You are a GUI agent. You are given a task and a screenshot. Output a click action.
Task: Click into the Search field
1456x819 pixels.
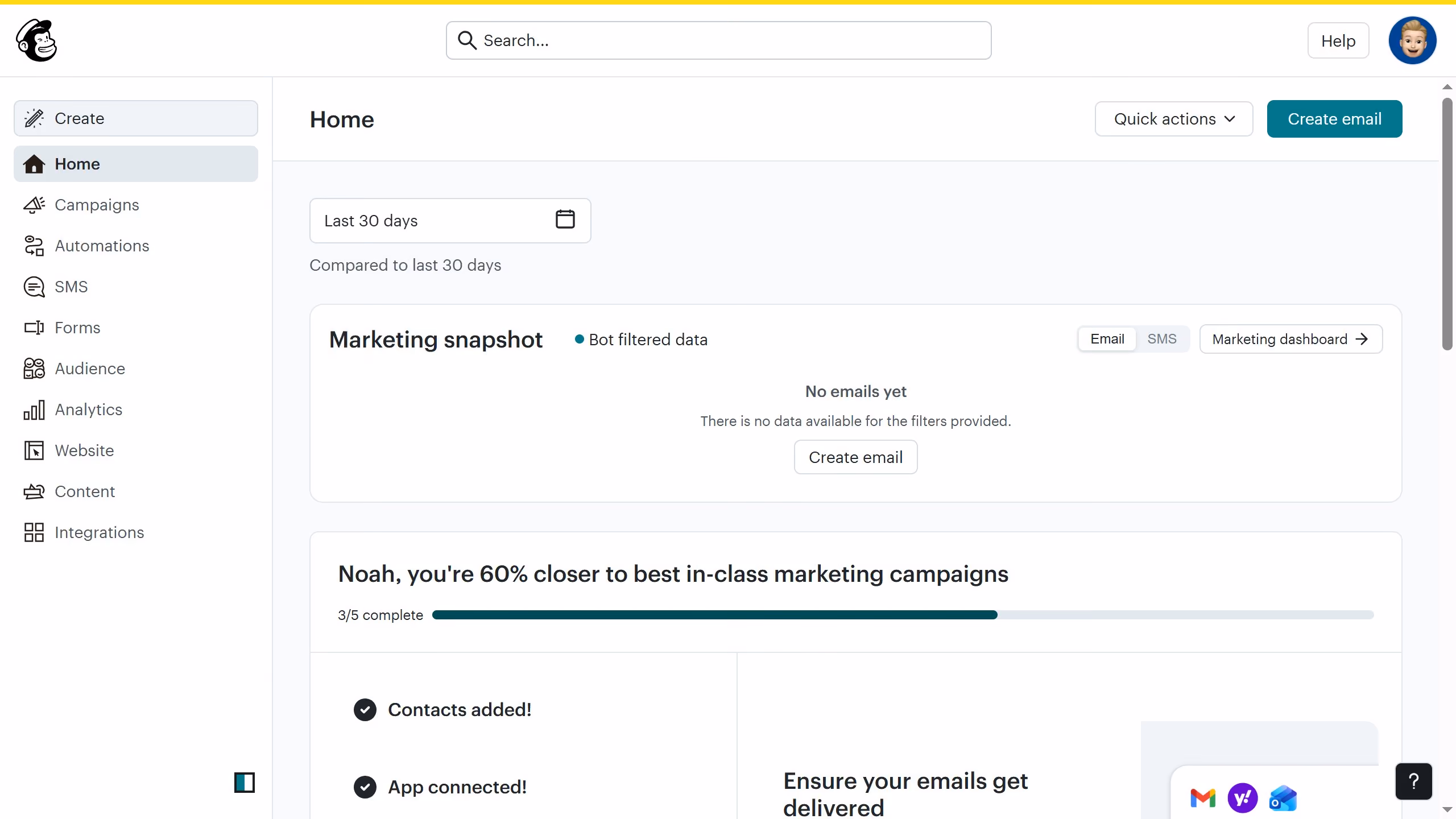[x=719, y=40]
